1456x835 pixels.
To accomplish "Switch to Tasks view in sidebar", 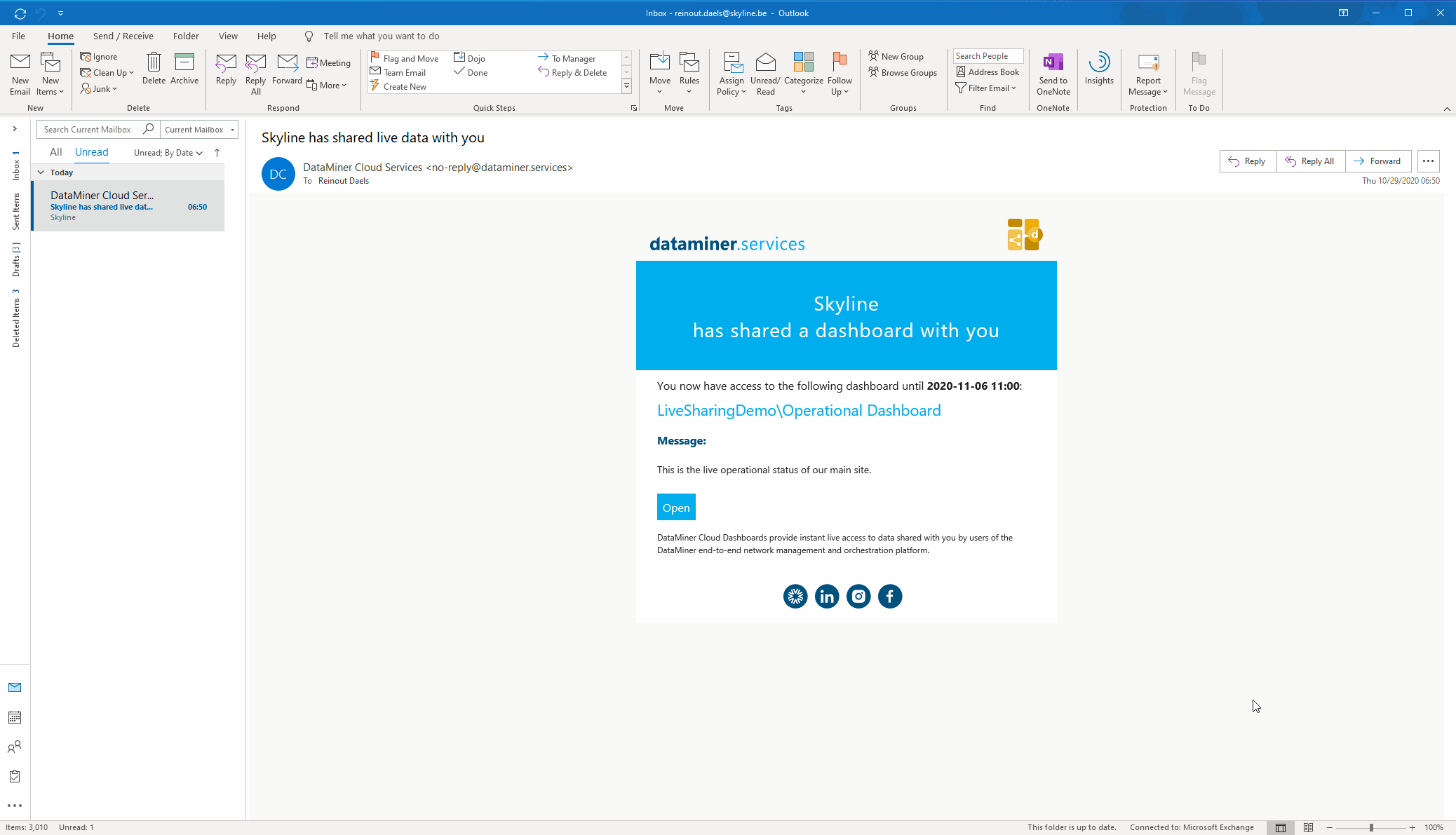I will point(15,776).
